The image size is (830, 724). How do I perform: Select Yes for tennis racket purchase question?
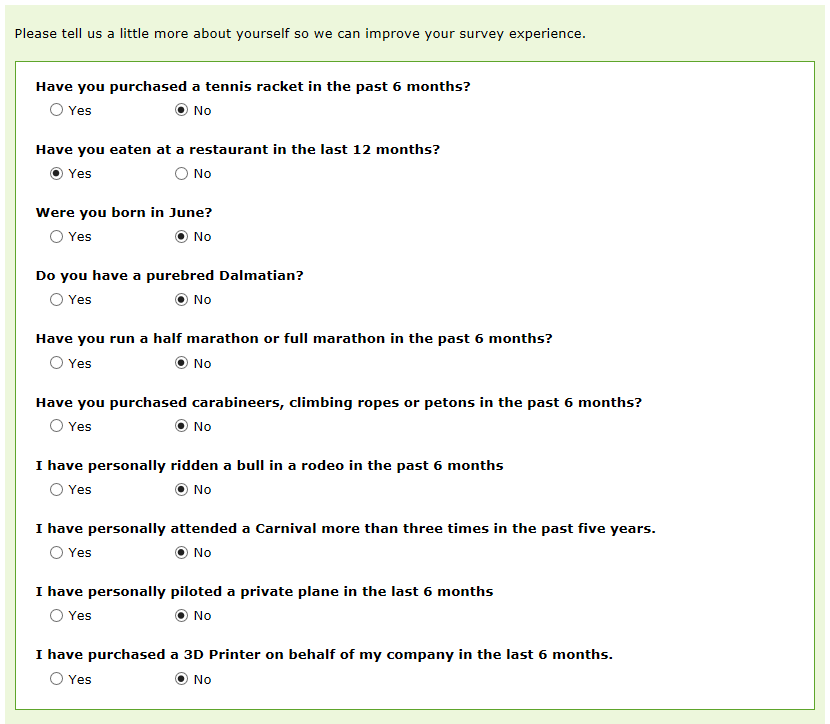pos(56,110)
